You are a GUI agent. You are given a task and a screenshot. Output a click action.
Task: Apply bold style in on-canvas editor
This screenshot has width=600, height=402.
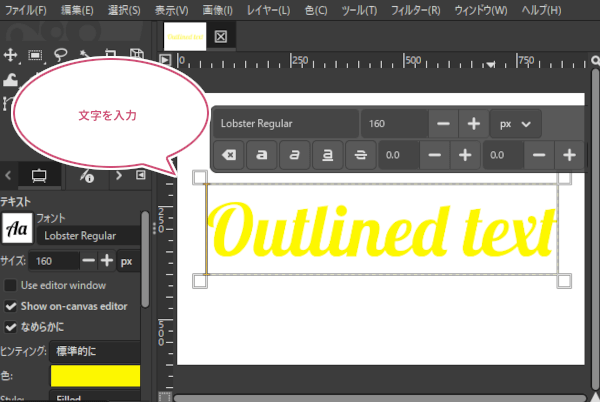coord(260,155)
